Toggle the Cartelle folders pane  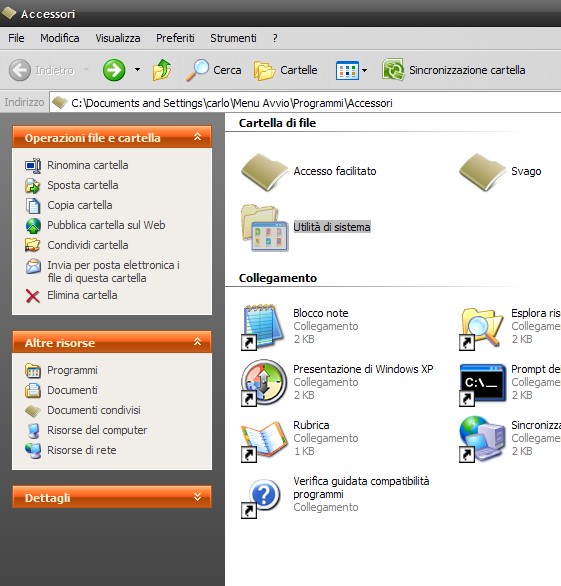pos(286,70)
